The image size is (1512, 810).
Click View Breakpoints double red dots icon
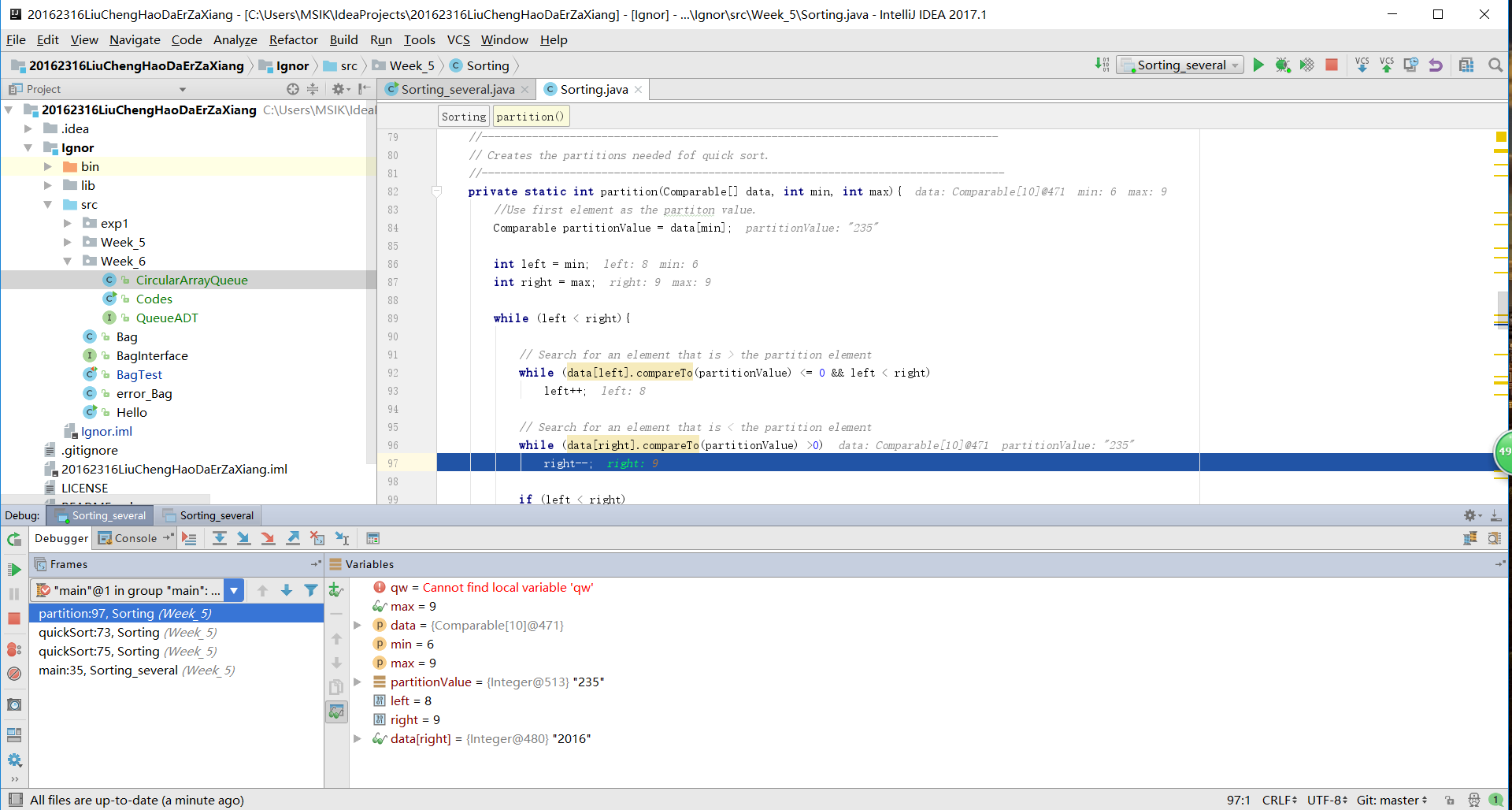[x=14, y=649]
